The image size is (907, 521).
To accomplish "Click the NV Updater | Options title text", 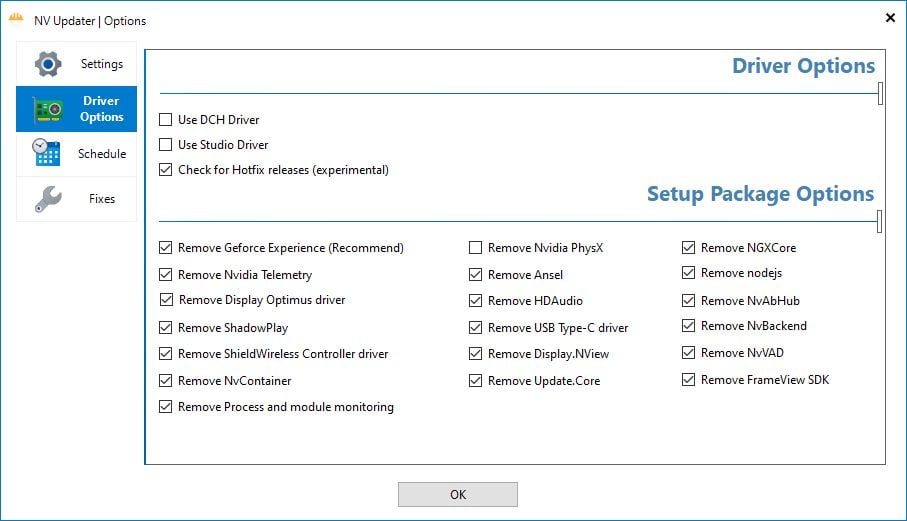I will pyautogui.click(x=90, y=21).
